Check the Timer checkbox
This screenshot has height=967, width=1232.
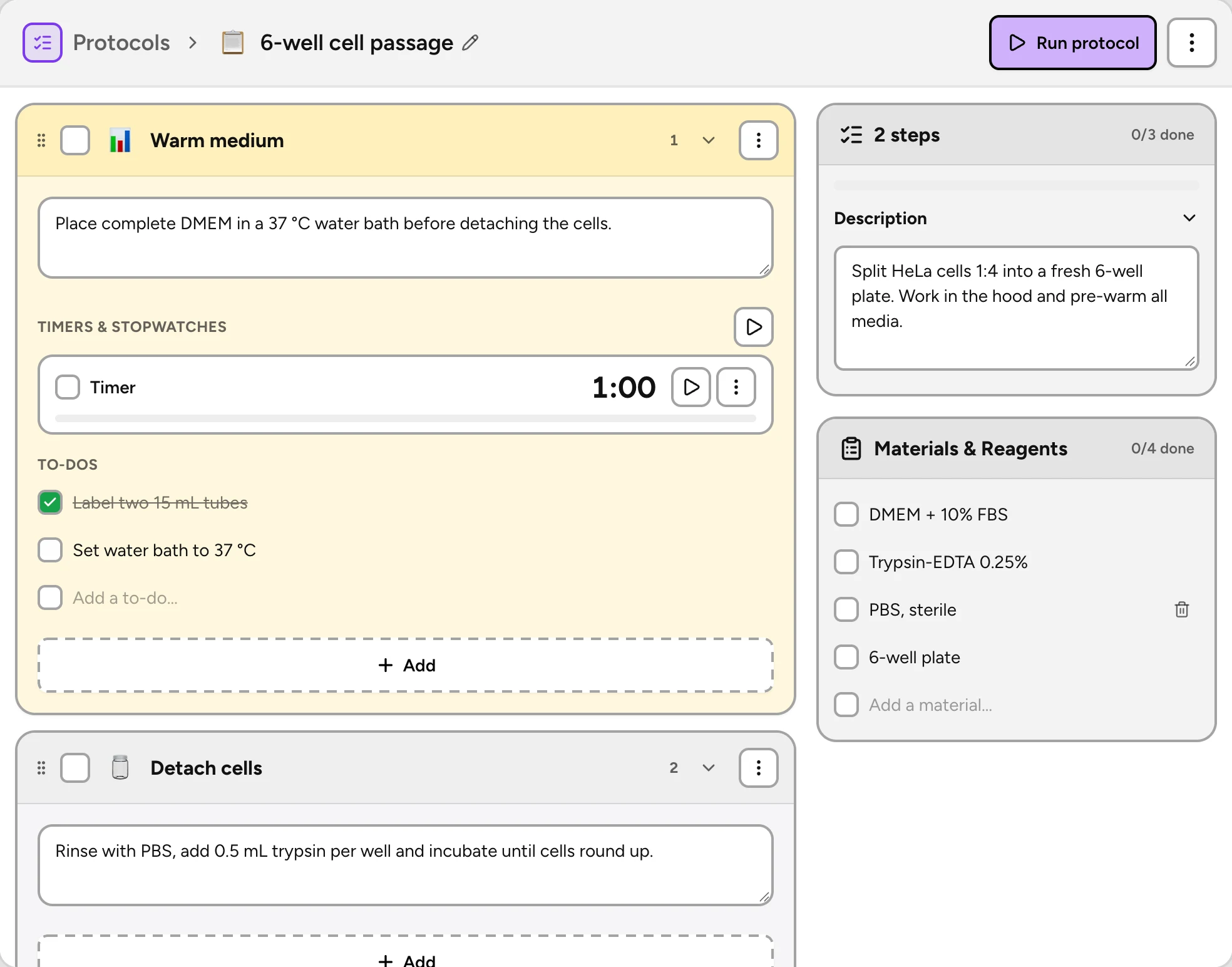(x=68, y=387)
